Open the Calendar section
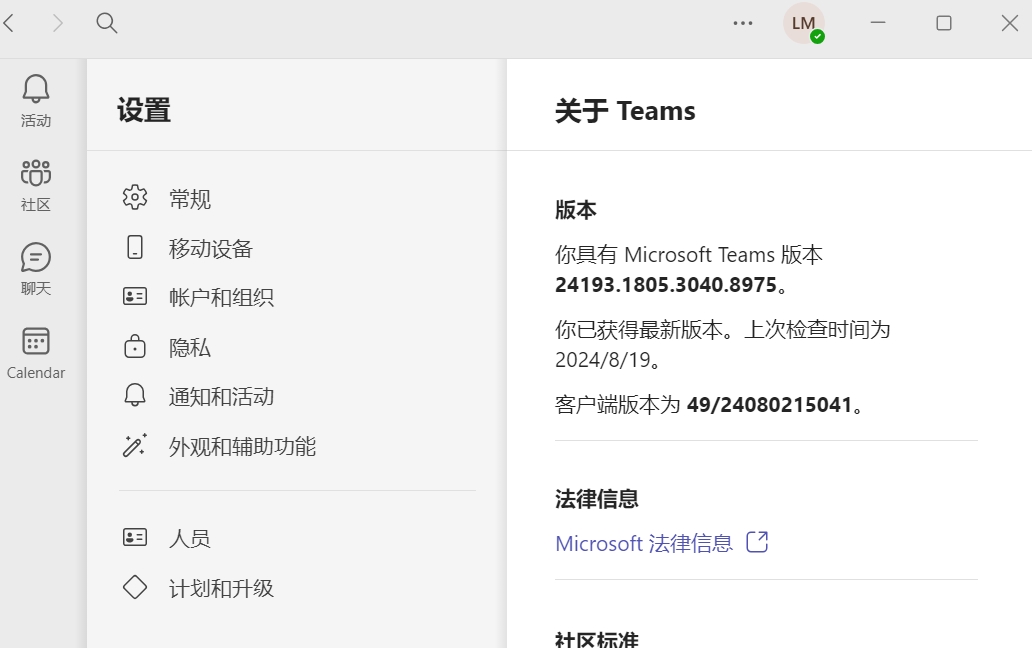The height and width of the screenshot is (648, 1032). point(36,353)
